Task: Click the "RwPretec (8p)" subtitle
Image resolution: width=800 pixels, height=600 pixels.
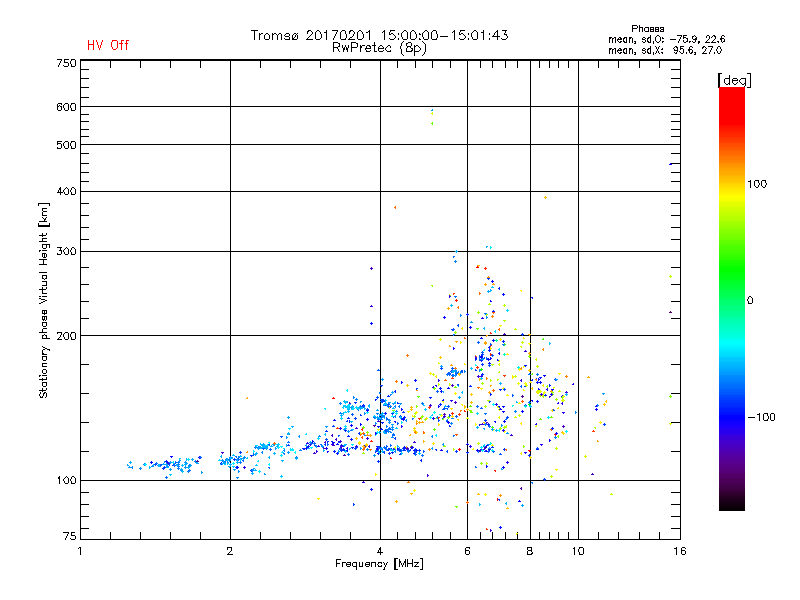Action: coord(379,48)
